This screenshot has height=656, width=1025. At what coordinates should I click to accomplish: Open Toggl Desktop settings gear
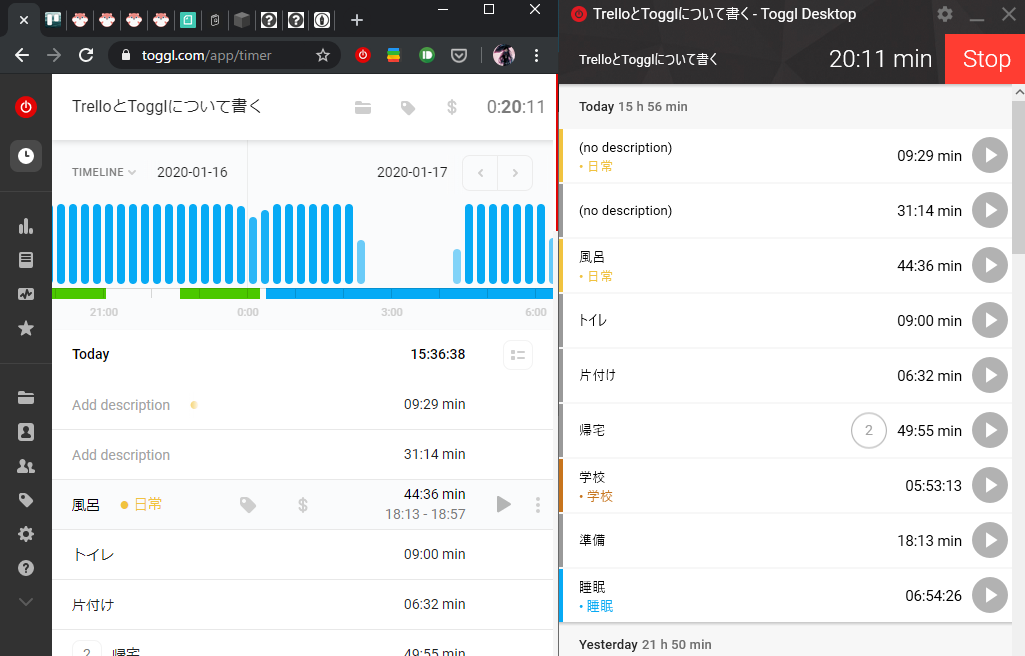pos(945,14)
